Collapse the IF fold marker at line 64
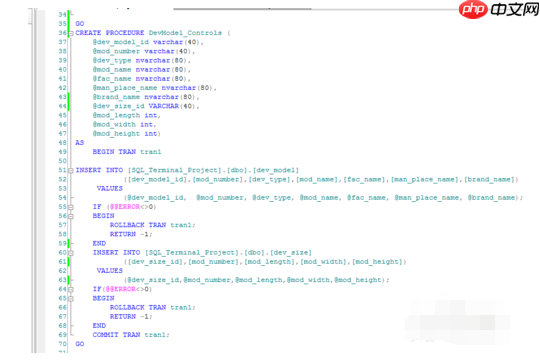 tap(71, 290)
